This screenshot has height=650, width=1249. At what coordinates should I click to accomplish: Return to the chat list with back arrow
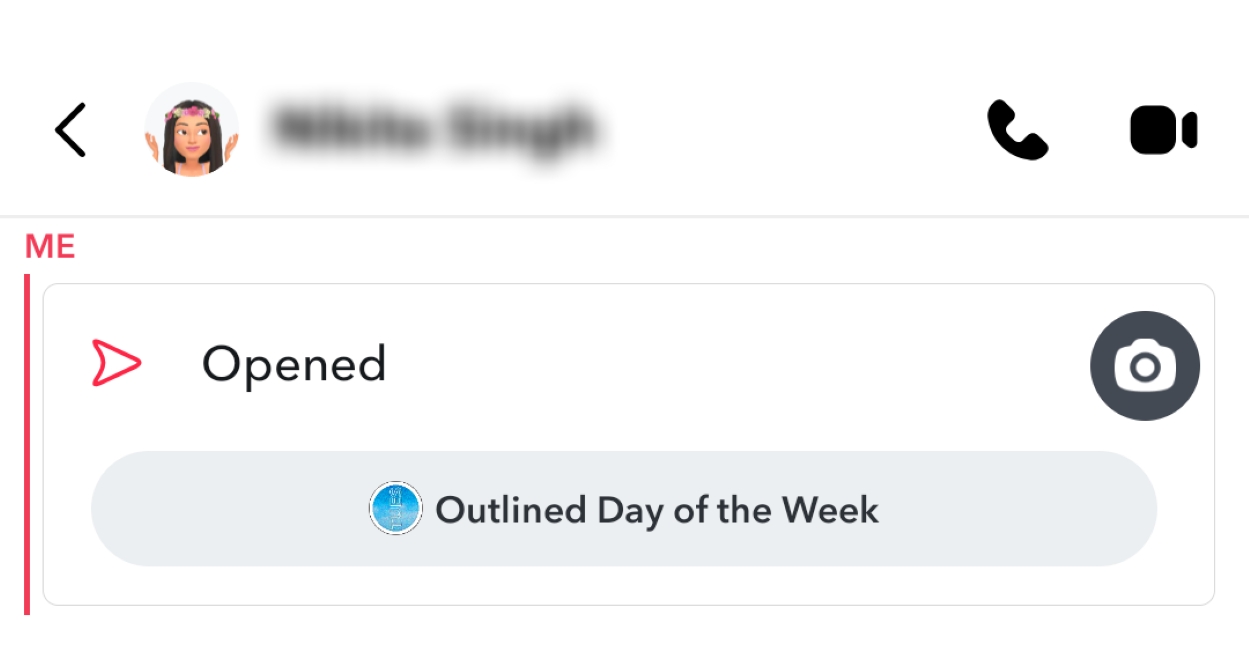coord(71,130)
